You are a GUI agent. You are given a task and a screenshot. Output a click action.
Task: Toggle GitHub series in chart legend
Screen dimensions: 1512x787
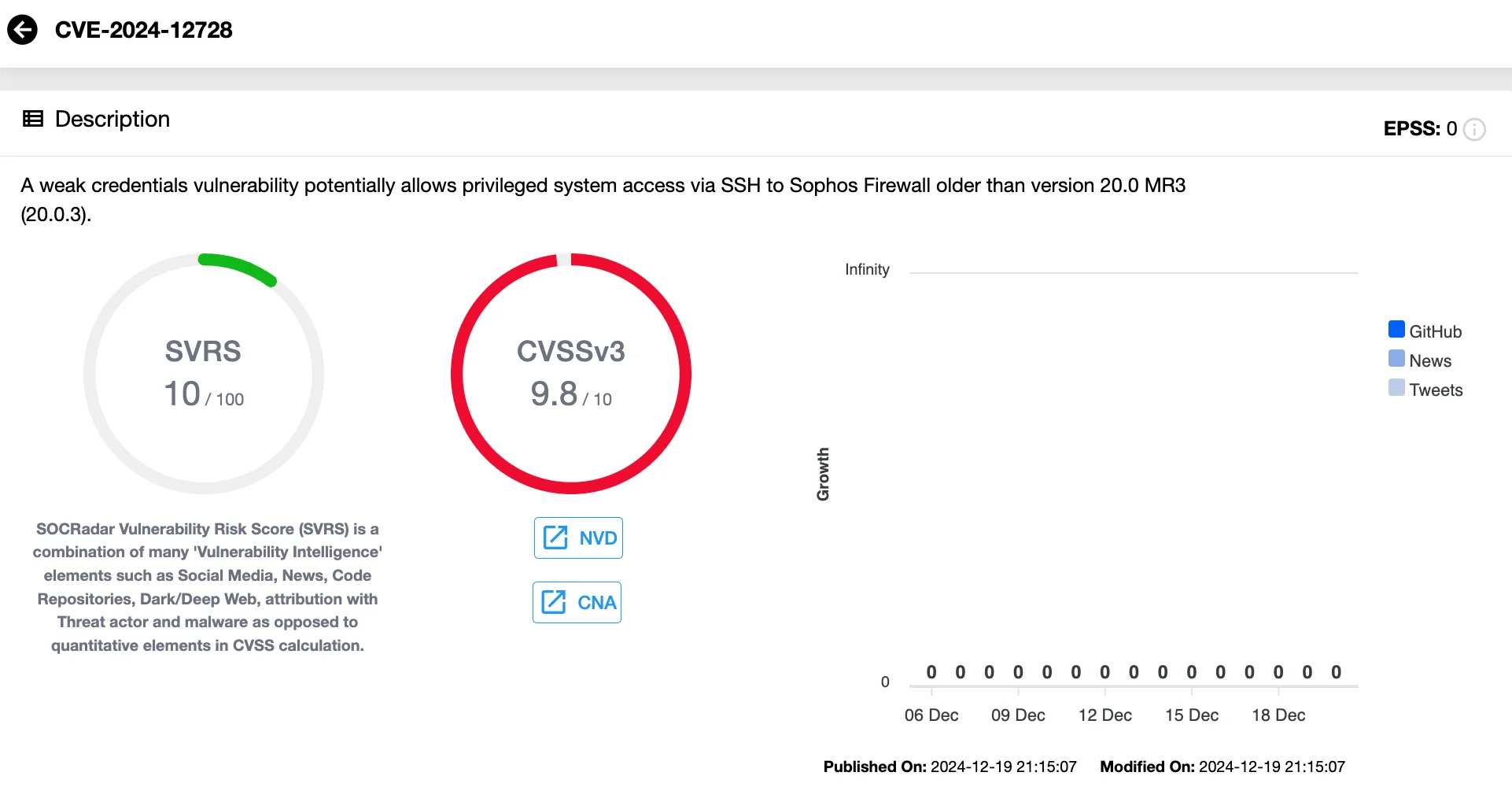click(x=1425, y=331)
